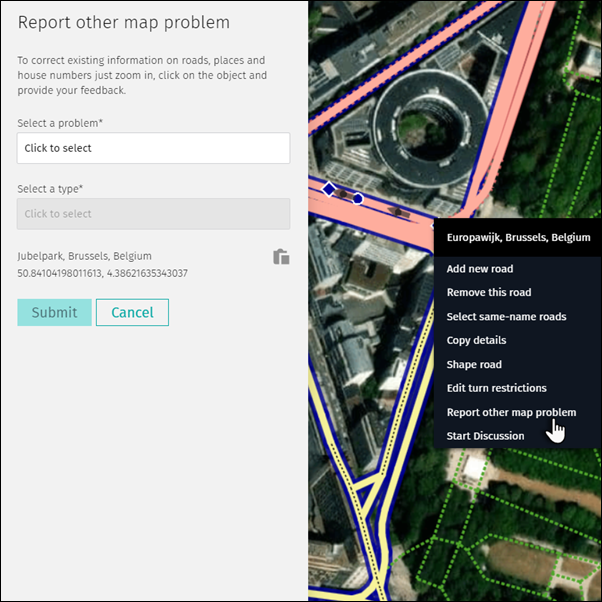Choose Start Discussion from the context menu
Viewport: 602px width, 602px height.
click(x=485, y=436)
